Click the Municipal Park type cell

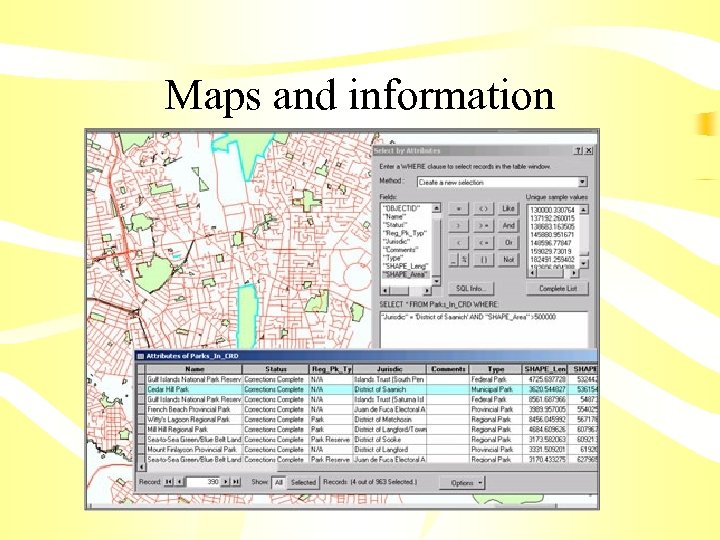tap(496, 389)
